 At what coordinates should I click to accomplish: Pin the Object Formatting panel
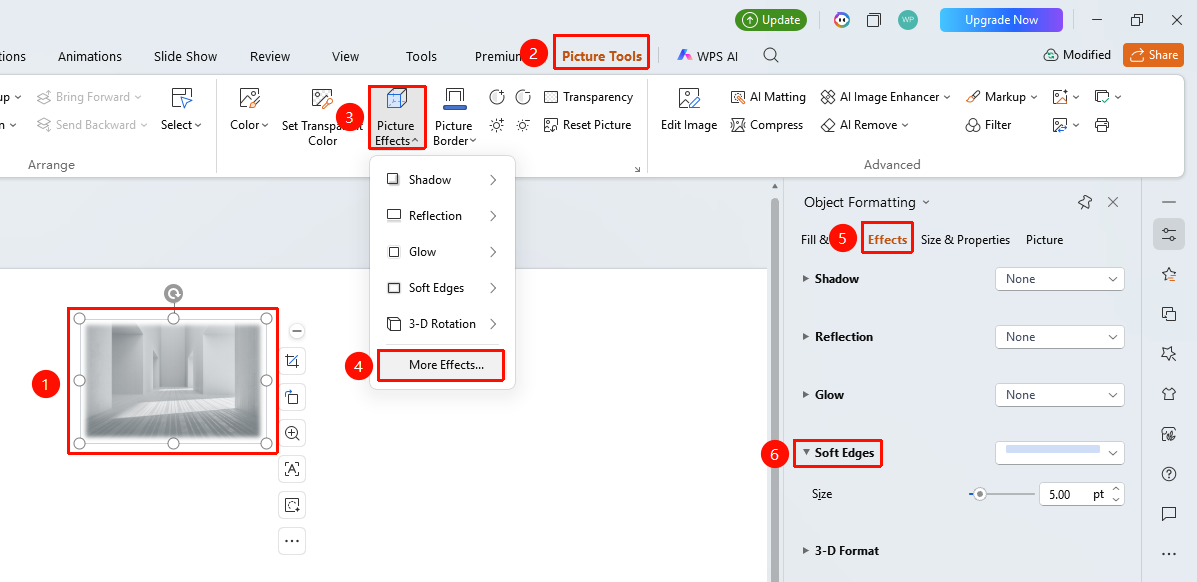click(1085, 202)
